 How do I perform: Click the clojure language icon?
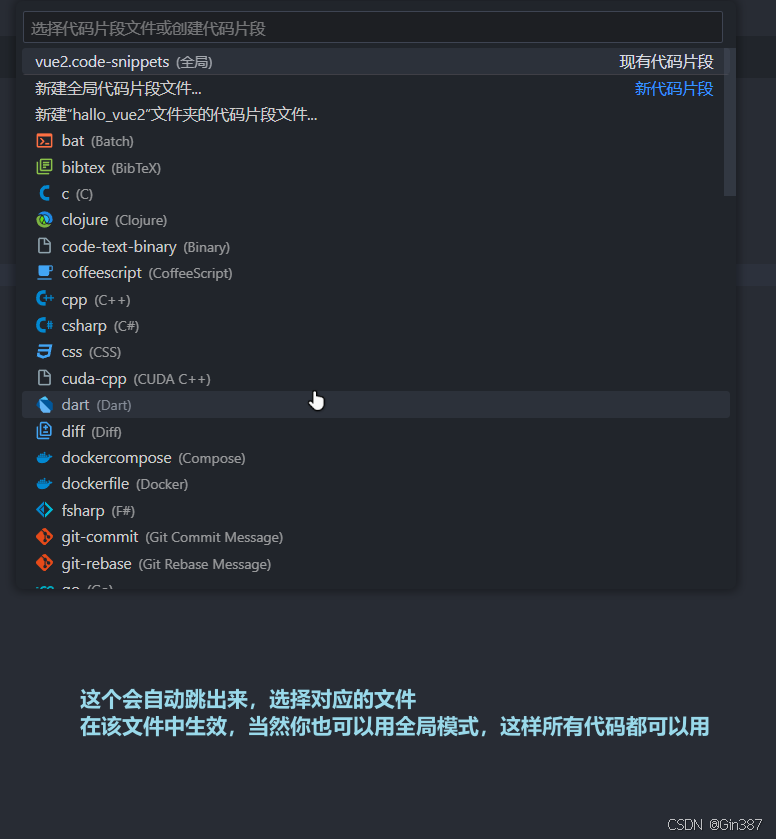point(44,219)
